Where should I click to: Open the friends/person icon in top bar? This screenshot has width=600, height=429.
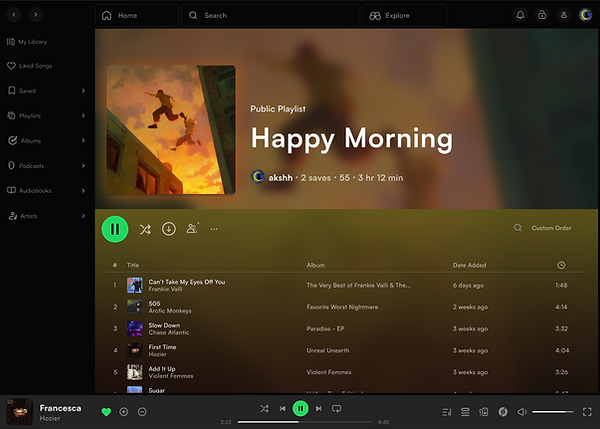pyautogui.click(x=564, y=15)
